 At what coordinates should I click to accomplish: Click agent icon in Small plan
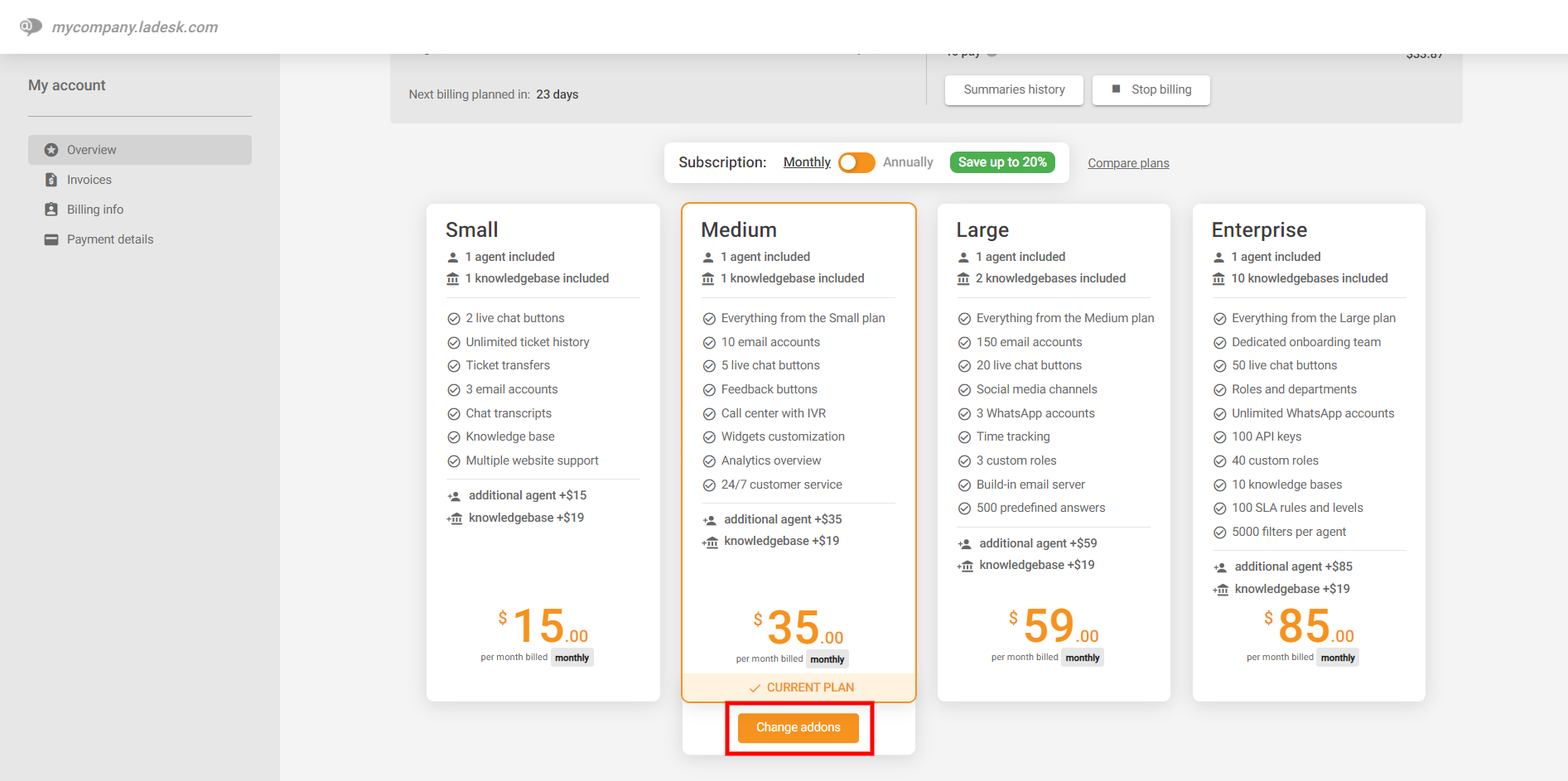pos(453,258)
